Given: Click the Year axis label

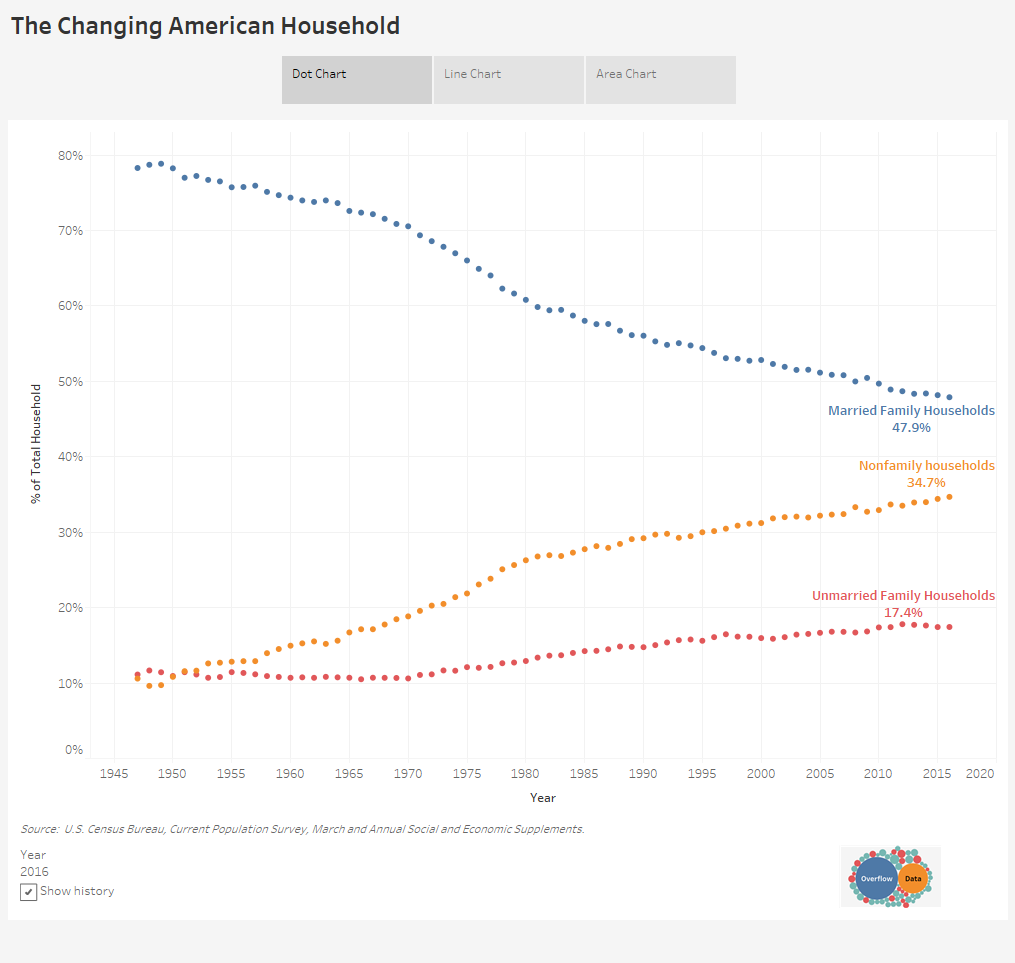Looking at the screenshot, I should tap(542, 797).
